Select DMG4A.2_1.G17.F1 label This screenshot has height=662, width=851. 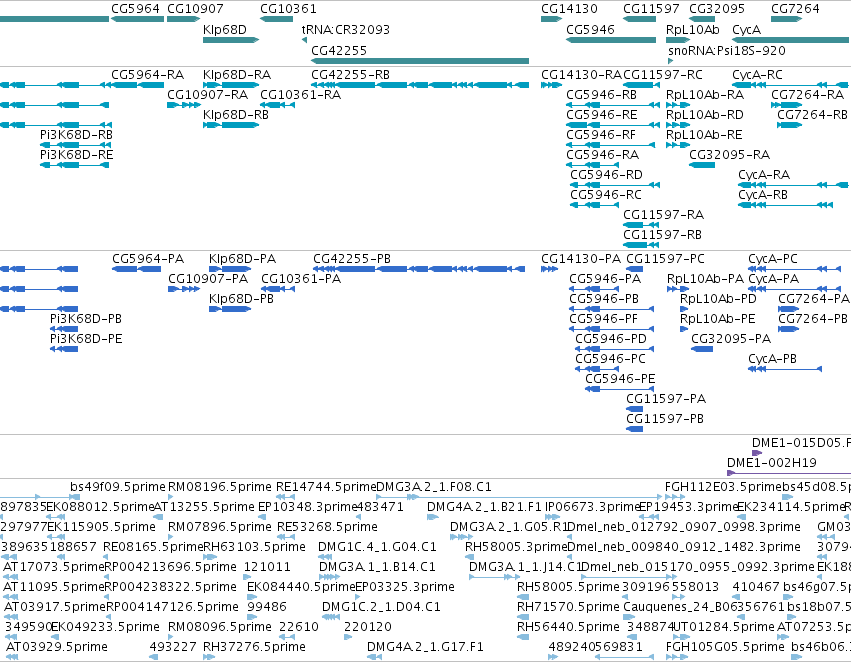click(425, 647)
